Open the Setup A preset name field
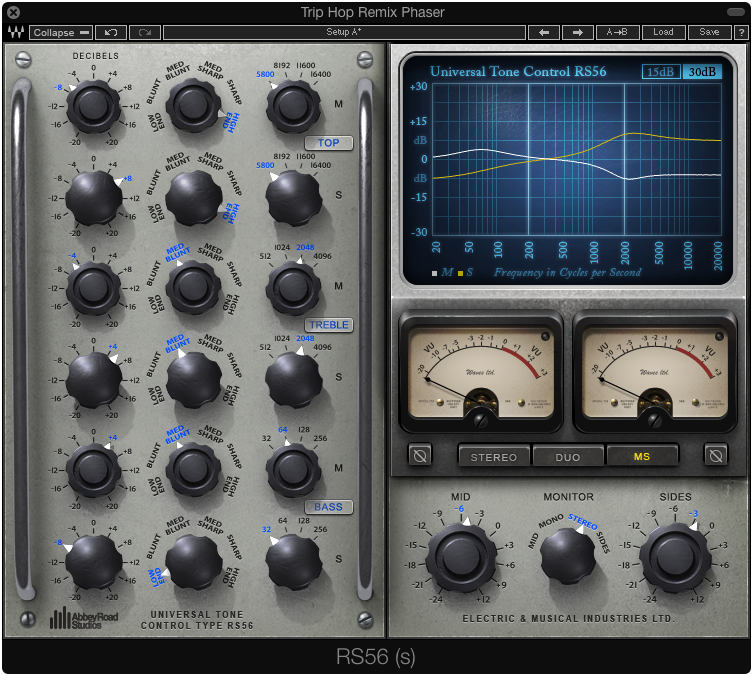The width and height of the screenshot is (753, 676). coord(344,32)
